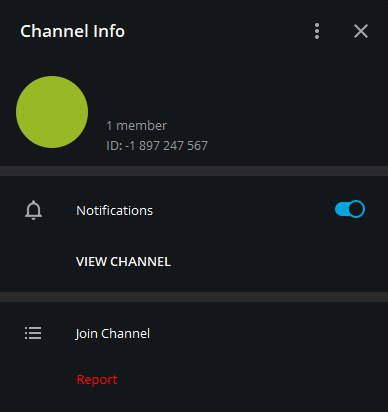Click the '1 member' count text
Viewport: 388px width, 412px height.
point(136,126)
